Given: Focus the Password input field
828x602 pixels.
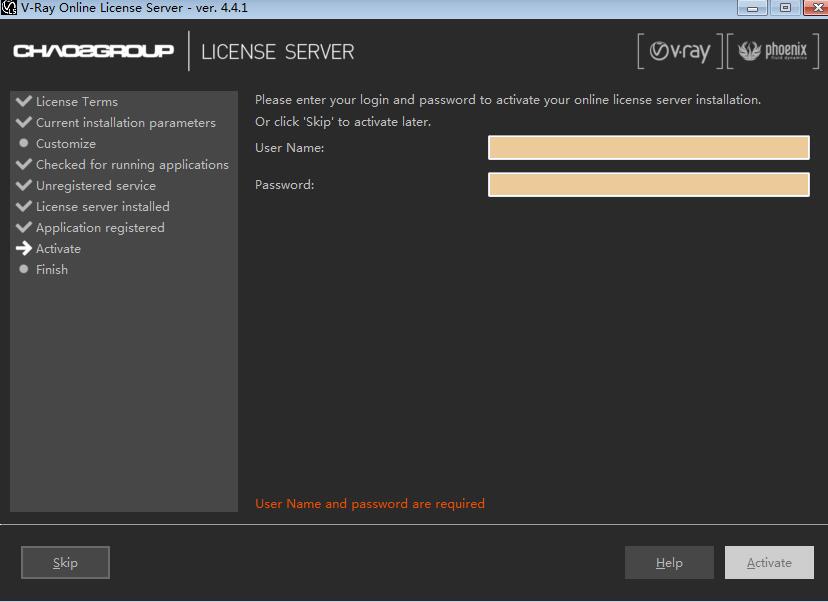Looking at the screenshot, I should coord(648,184).
